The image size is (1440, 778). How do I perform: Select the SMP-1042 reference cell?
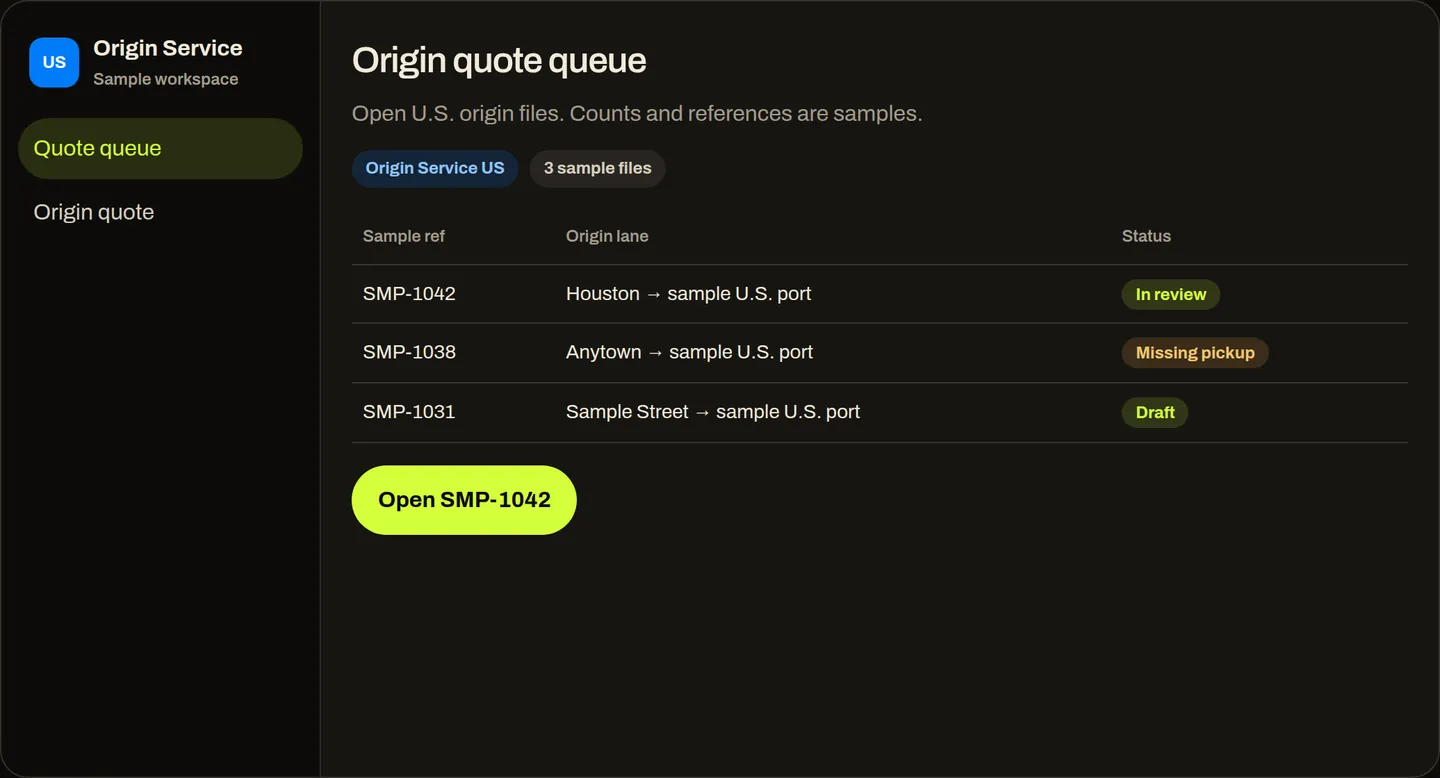[409, 294]
